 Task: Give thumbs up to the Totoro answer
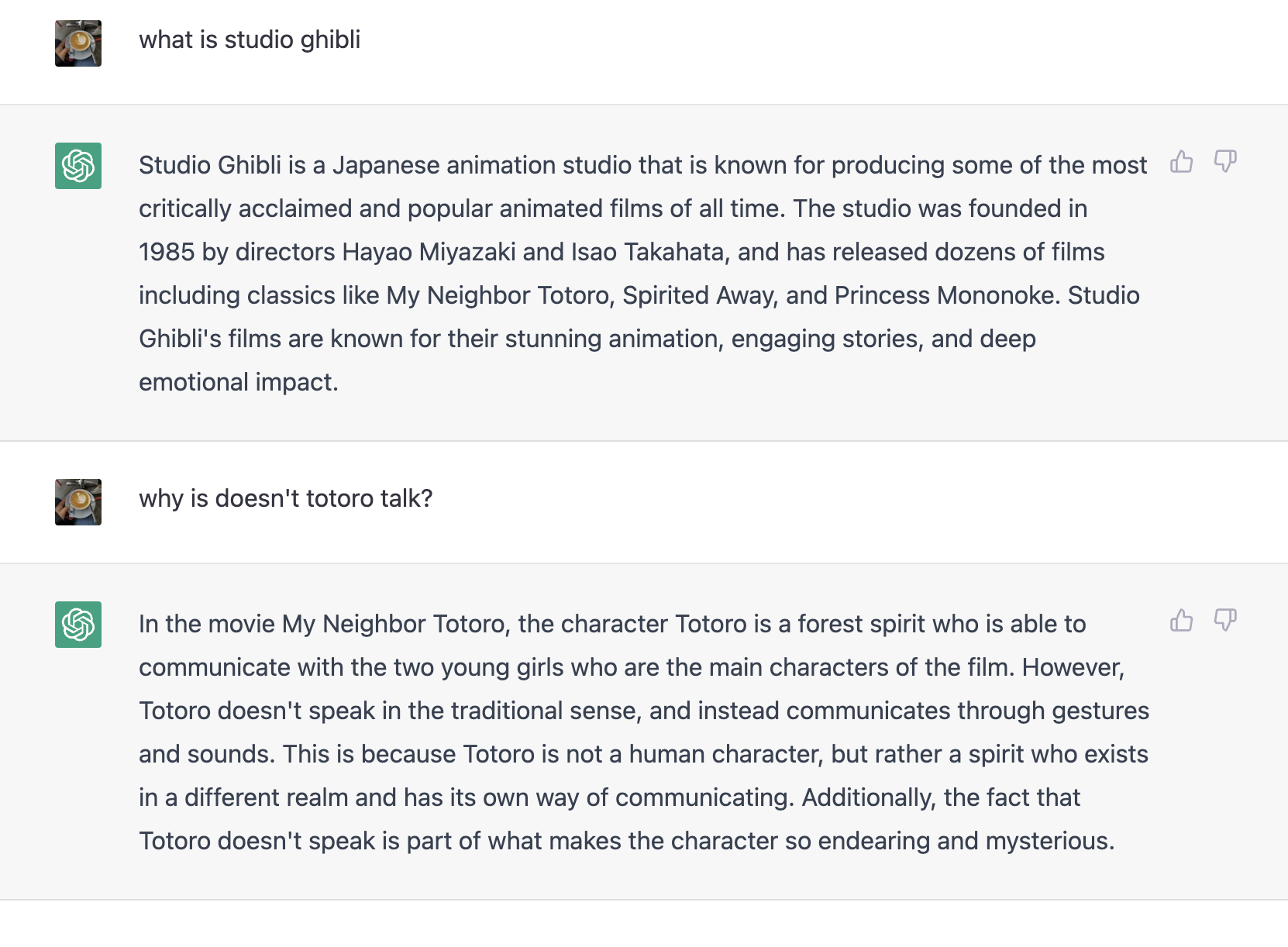(1181, 620)
